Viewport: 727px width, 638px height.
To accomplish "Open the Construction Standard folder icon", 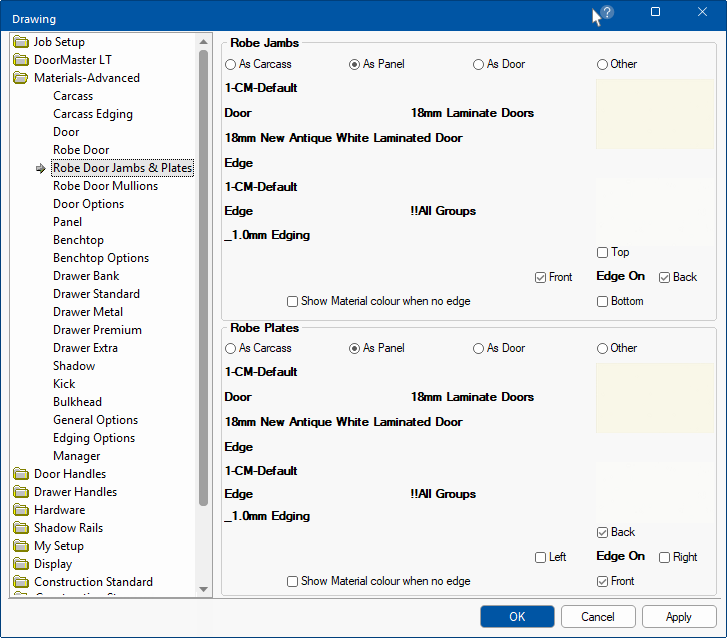I will pyautogui.click(x=21, y=582).
